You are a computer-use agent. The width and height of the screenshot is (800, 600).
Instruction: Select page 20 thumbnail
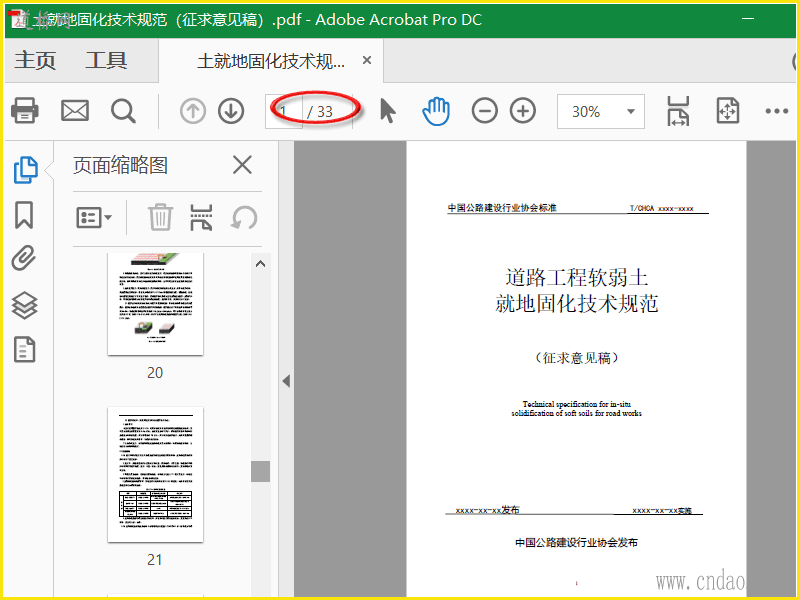(x=155, y=304)
